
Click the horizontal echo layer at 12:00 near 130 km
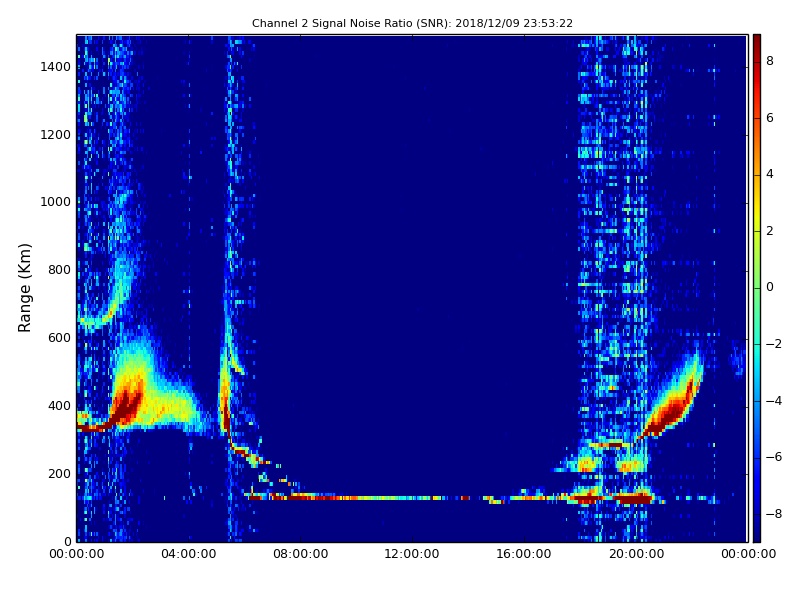pyautogui.click(x=412, y=497)
